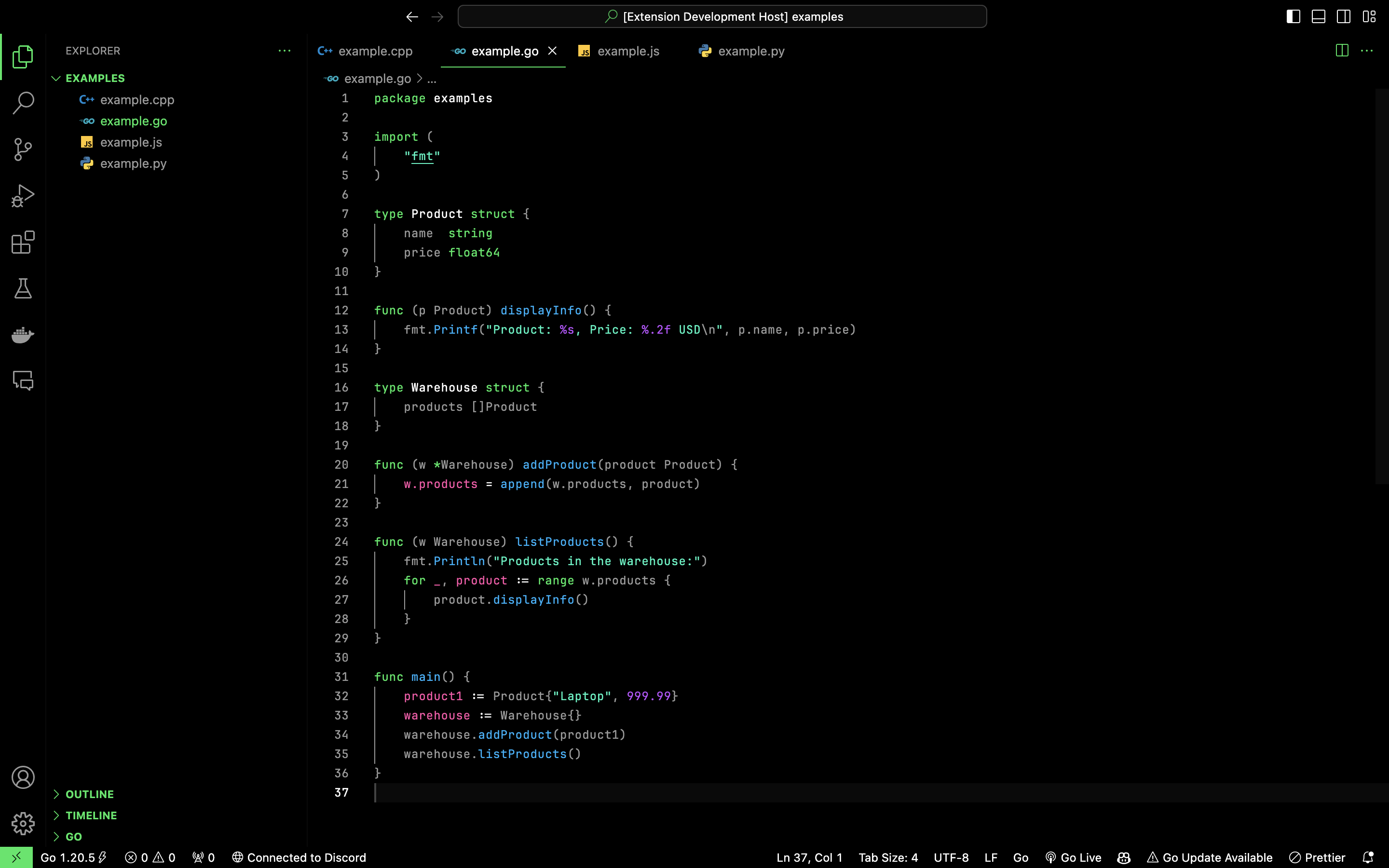Switch to the example.py tab

(x=751, y=51)
